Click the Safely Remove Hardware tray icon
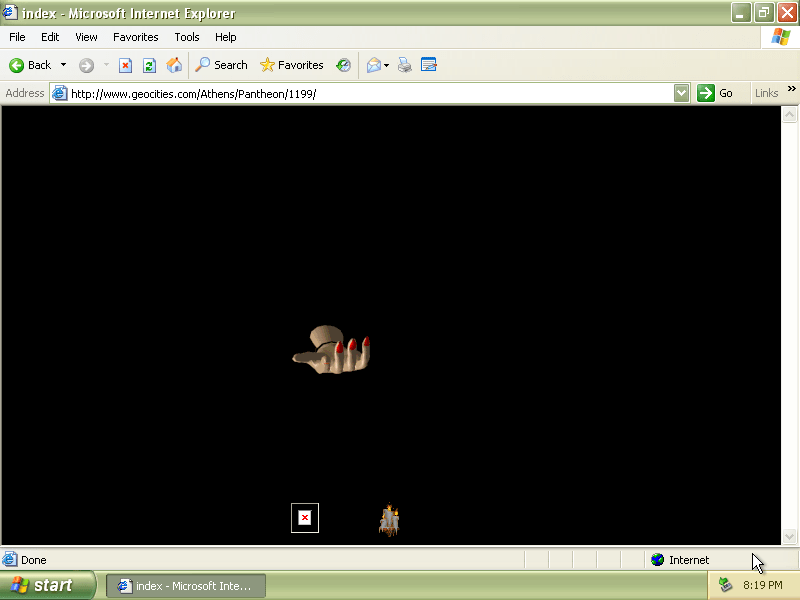800x600 pixels. click(x=725, y=585)
